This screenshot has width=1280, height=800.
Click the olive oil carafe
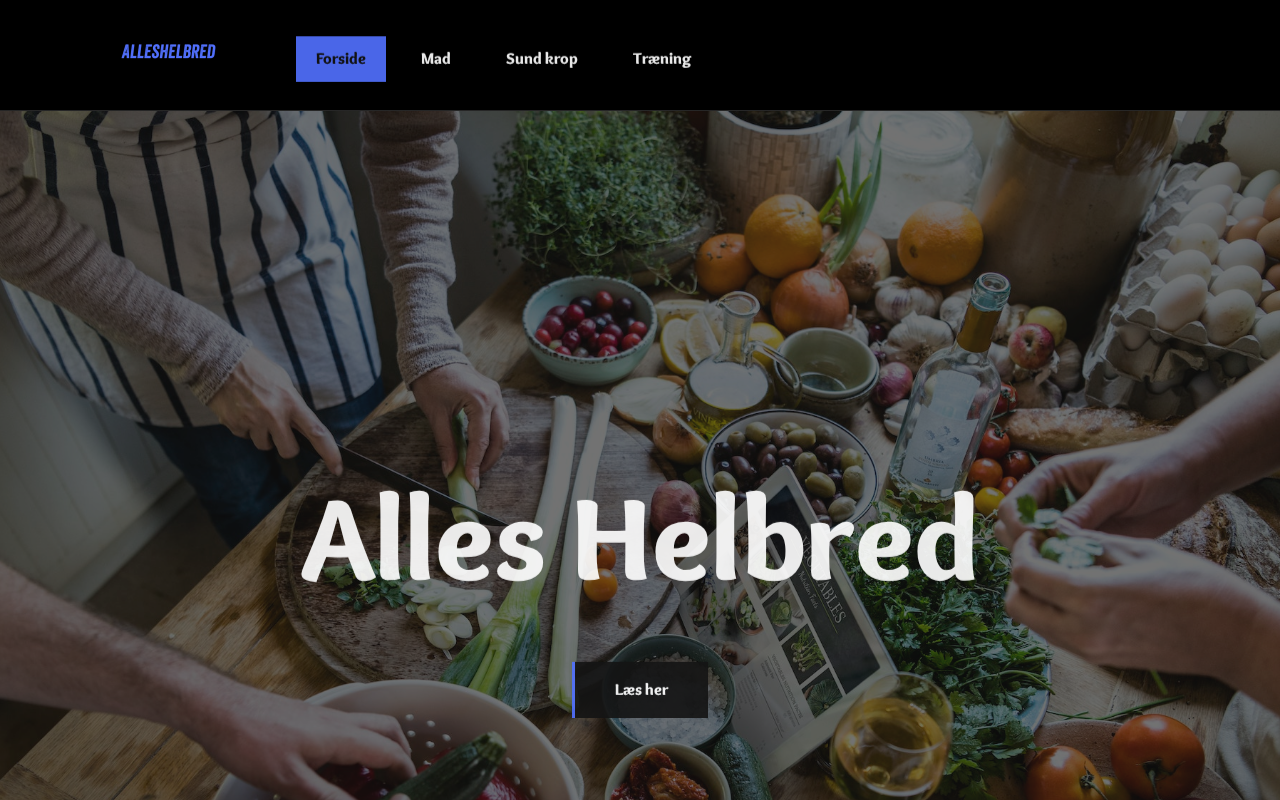click(x=730, y=362)
